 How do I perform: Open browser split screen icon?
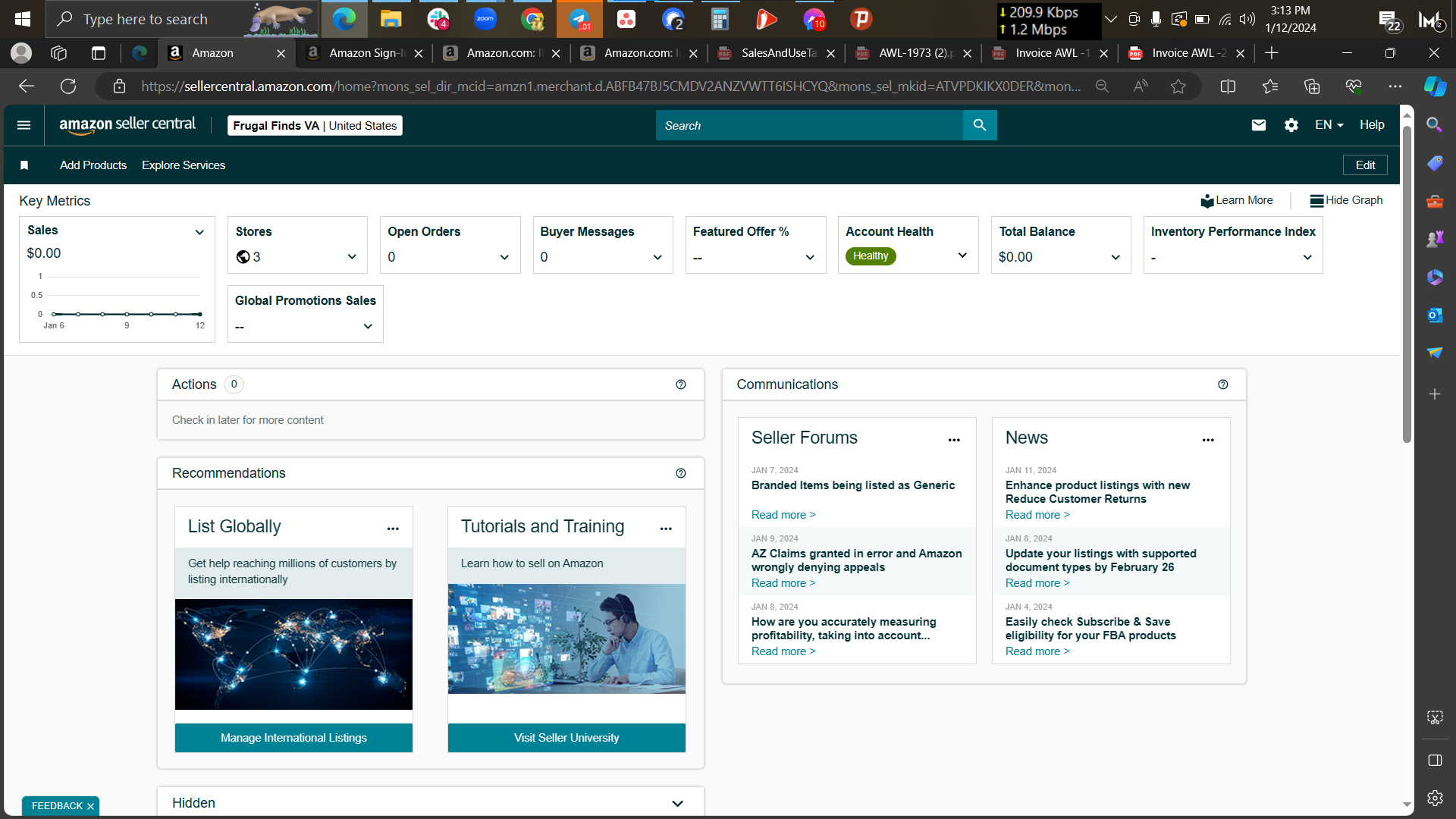(1228, 86)
